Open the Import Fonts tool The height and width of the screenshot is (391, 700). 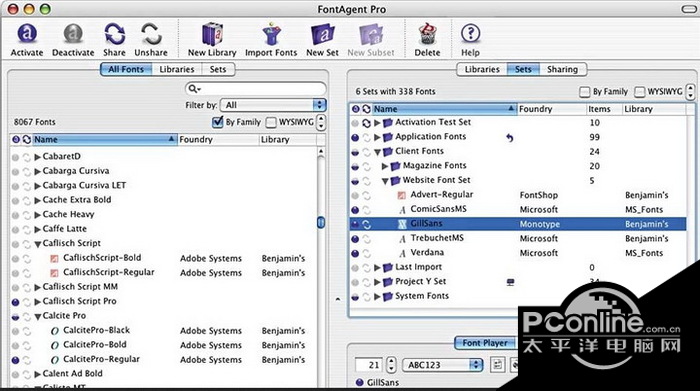point(271,34)
